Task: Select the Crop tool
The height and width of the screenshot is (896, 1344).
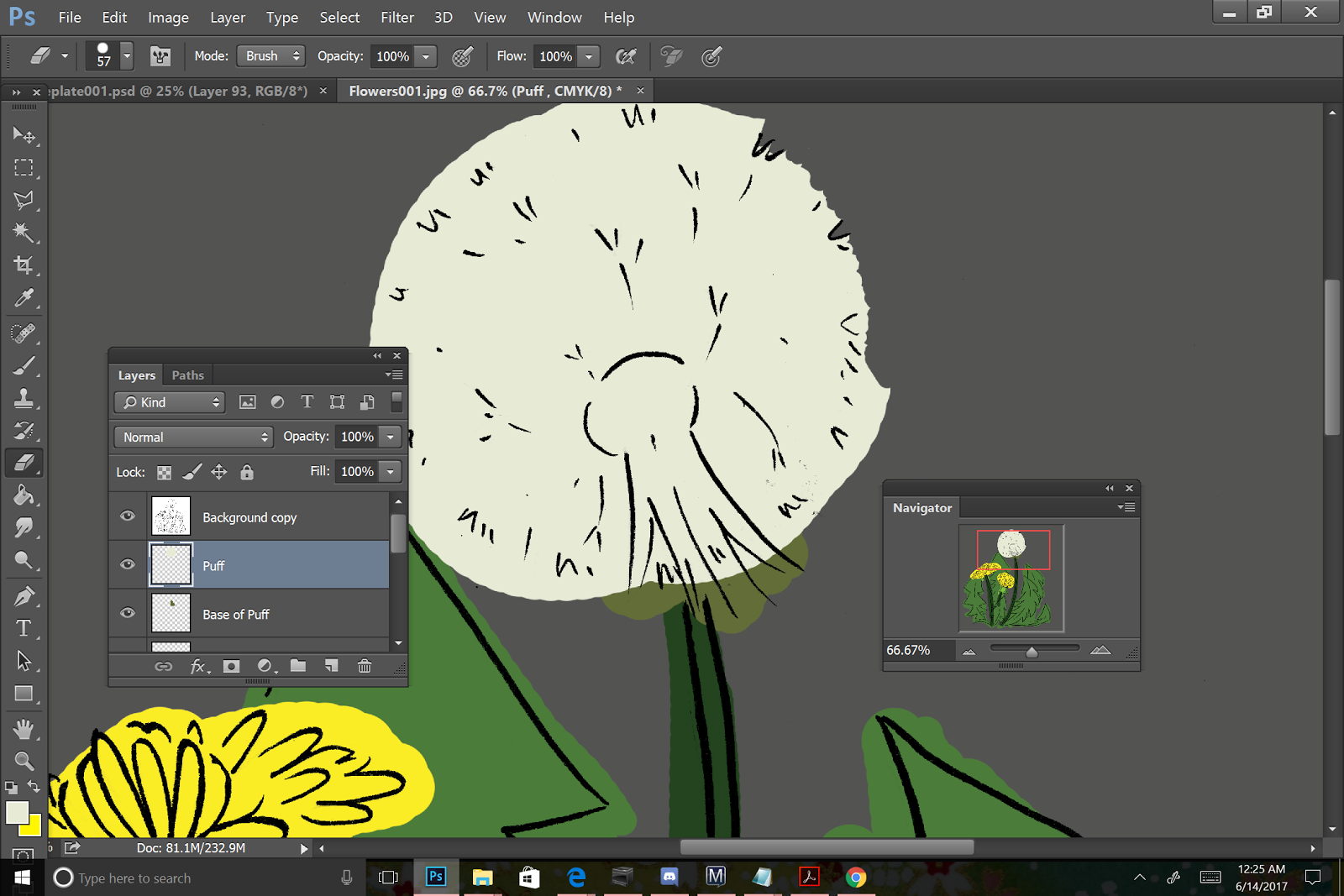Action: click(x=24, y=265)
